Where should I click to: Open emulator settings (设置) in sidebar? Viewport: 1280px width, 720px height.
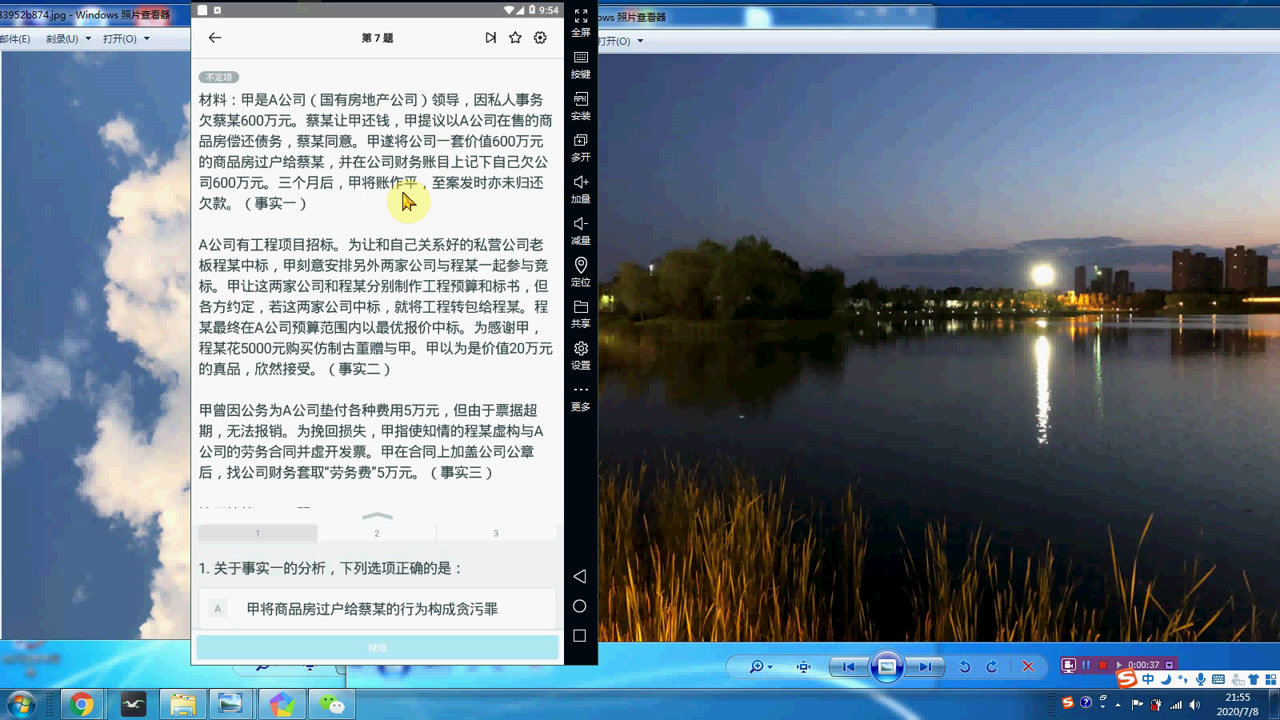coord(581,356)
